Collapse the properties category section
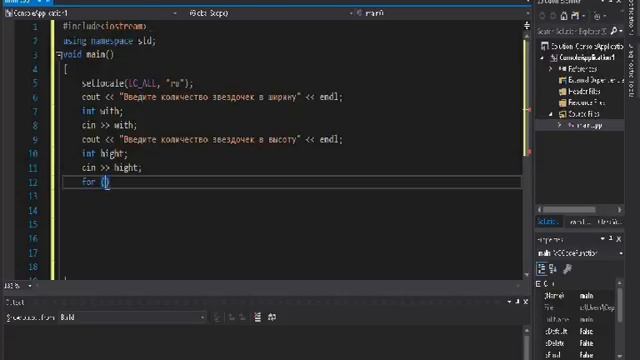Viewport: 640px width, 360px height. point(538,284)
